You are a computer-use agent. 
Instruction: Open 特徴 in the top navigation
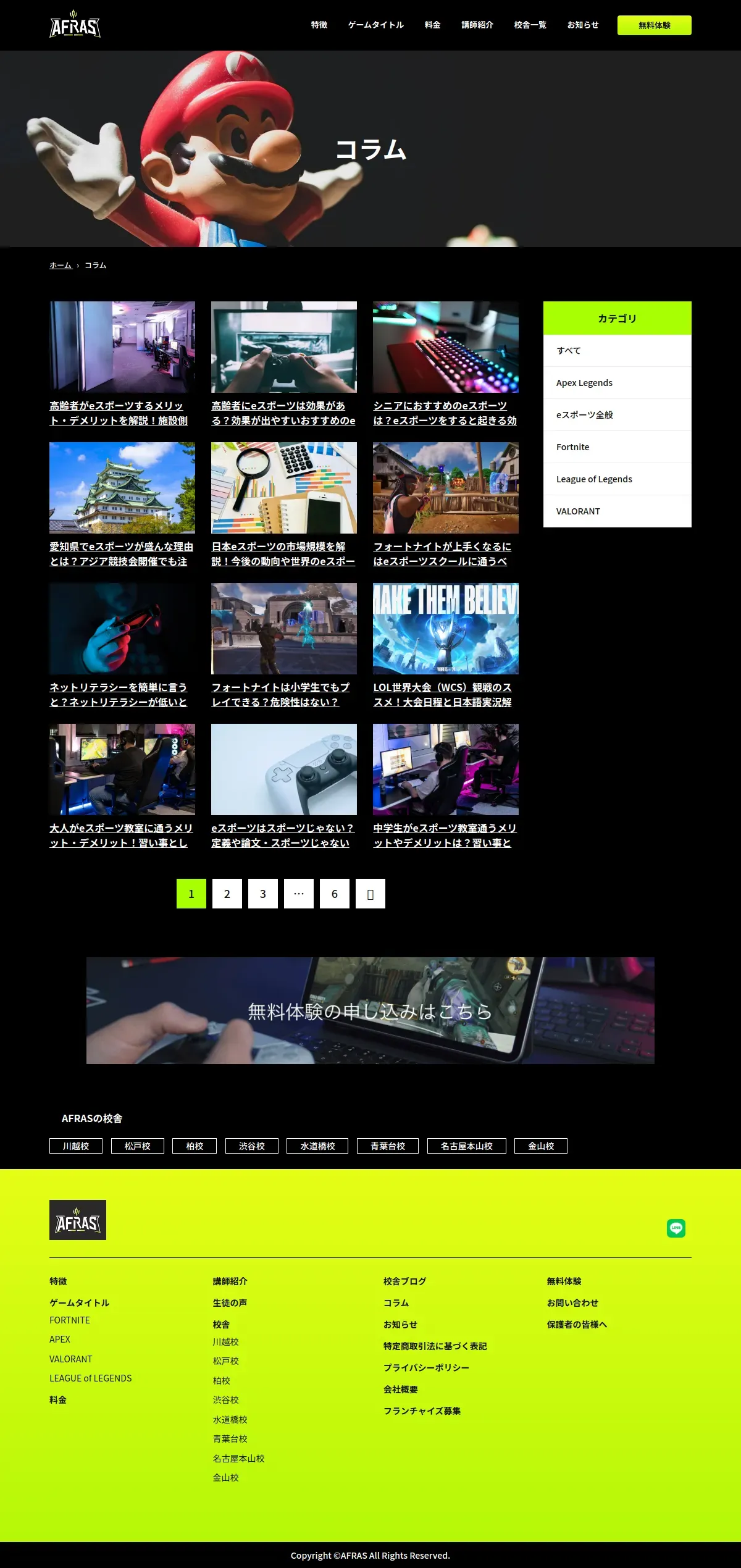pos(319,25)
